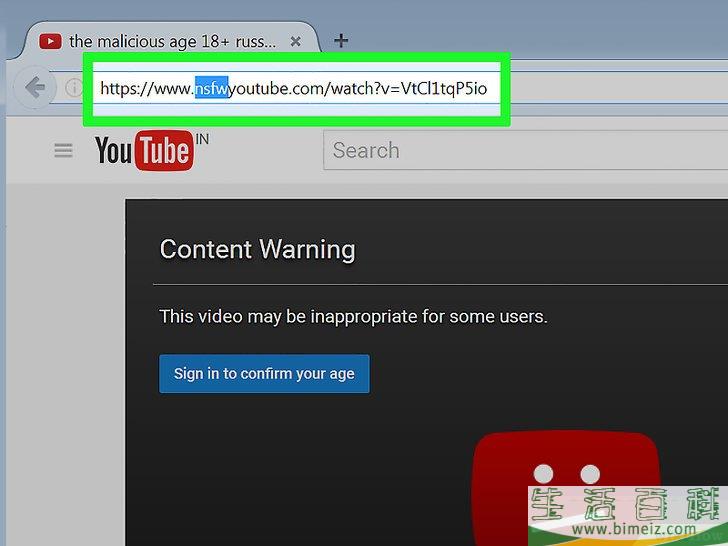728x546 pixels.
Task: Click the site info icon beside URL
Action: point(73,87)
